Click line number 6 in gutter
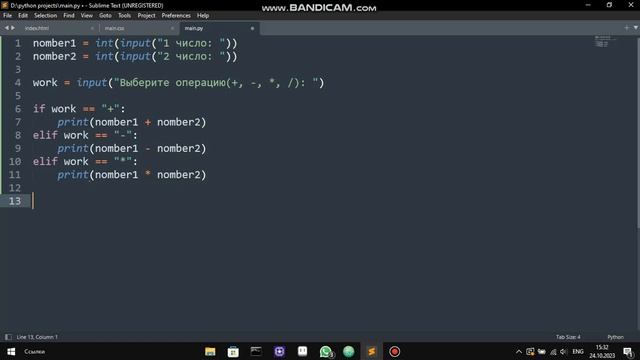 coord(18,109)
